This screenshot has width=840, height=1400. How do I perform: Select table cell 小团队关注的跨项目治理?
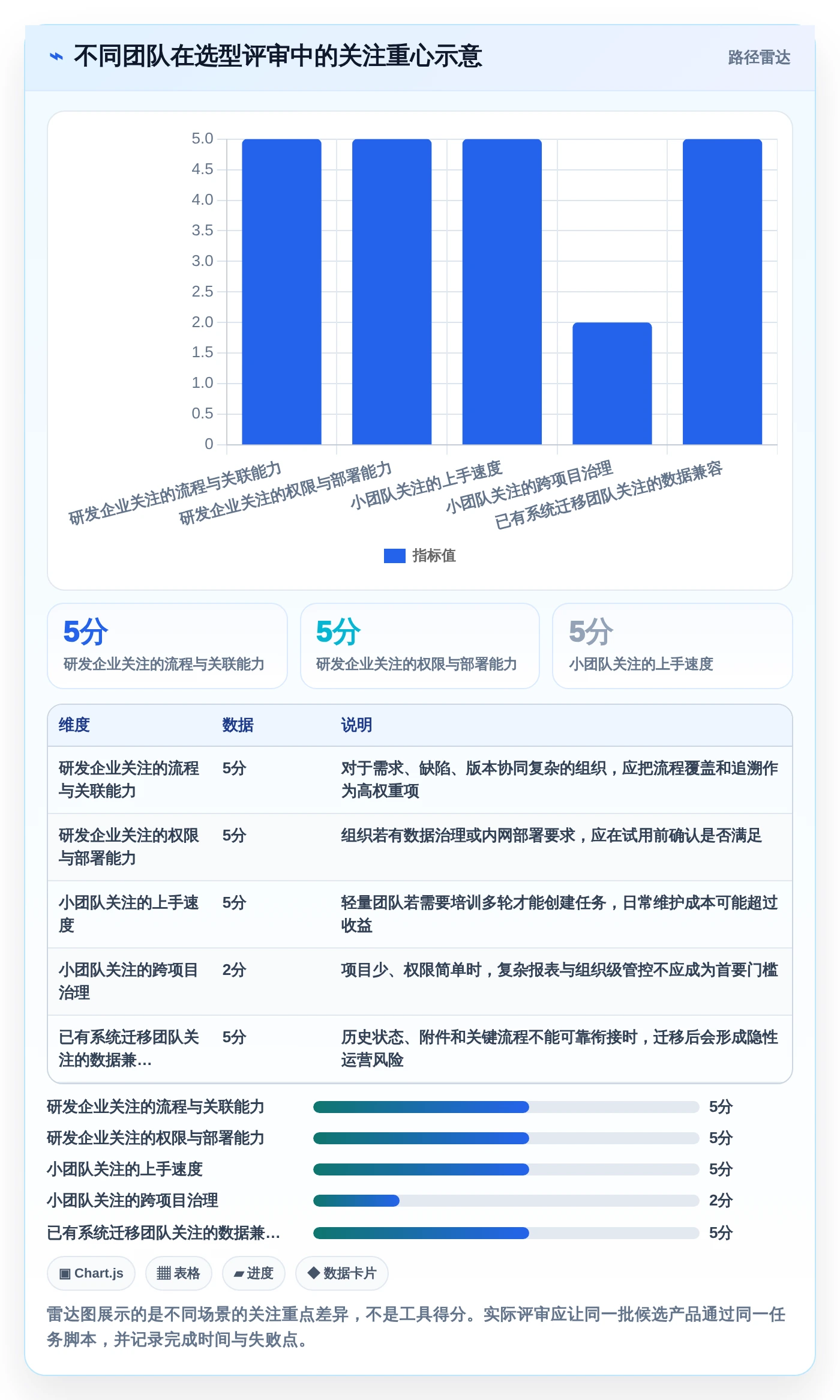click(129, 981)
